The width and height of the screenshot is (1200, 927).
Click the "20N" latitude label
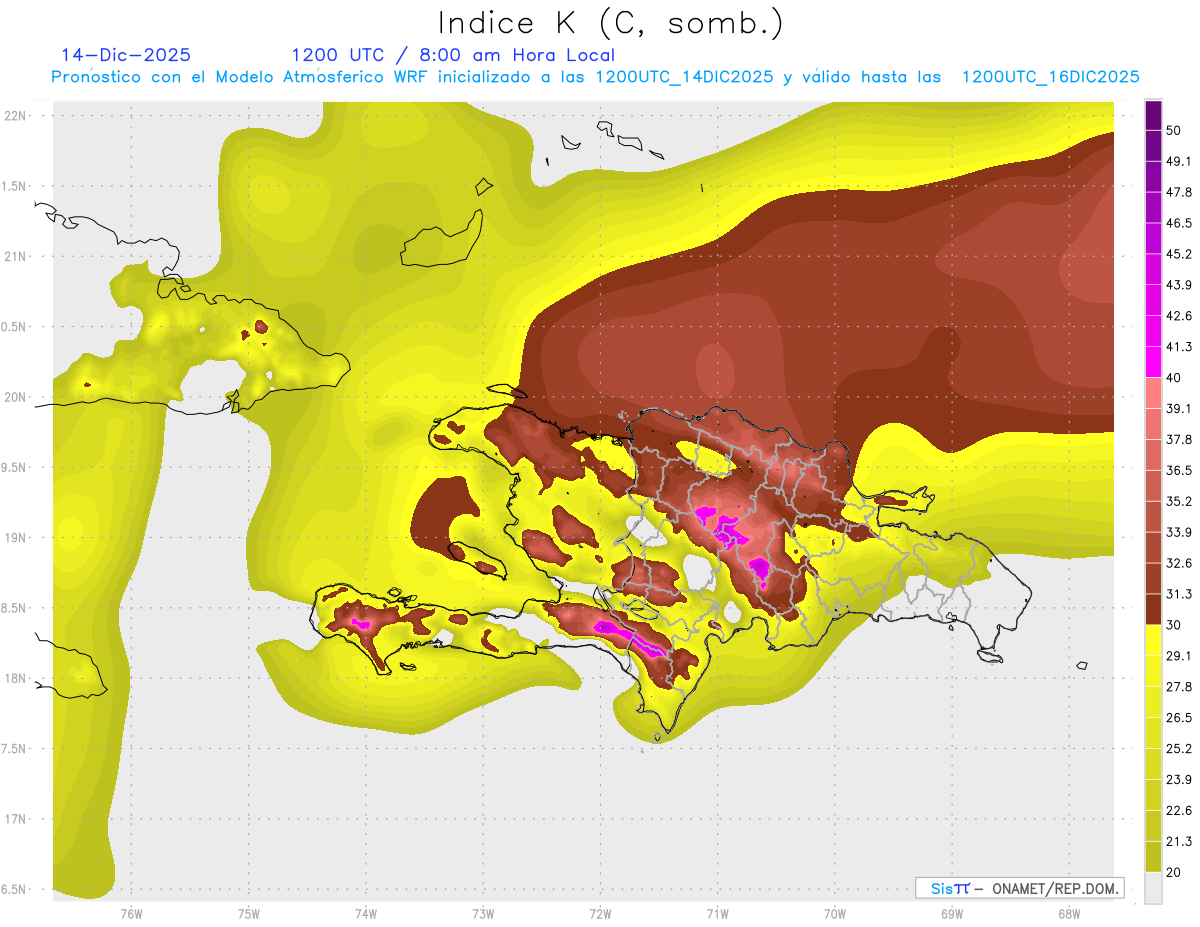[15, 397]
